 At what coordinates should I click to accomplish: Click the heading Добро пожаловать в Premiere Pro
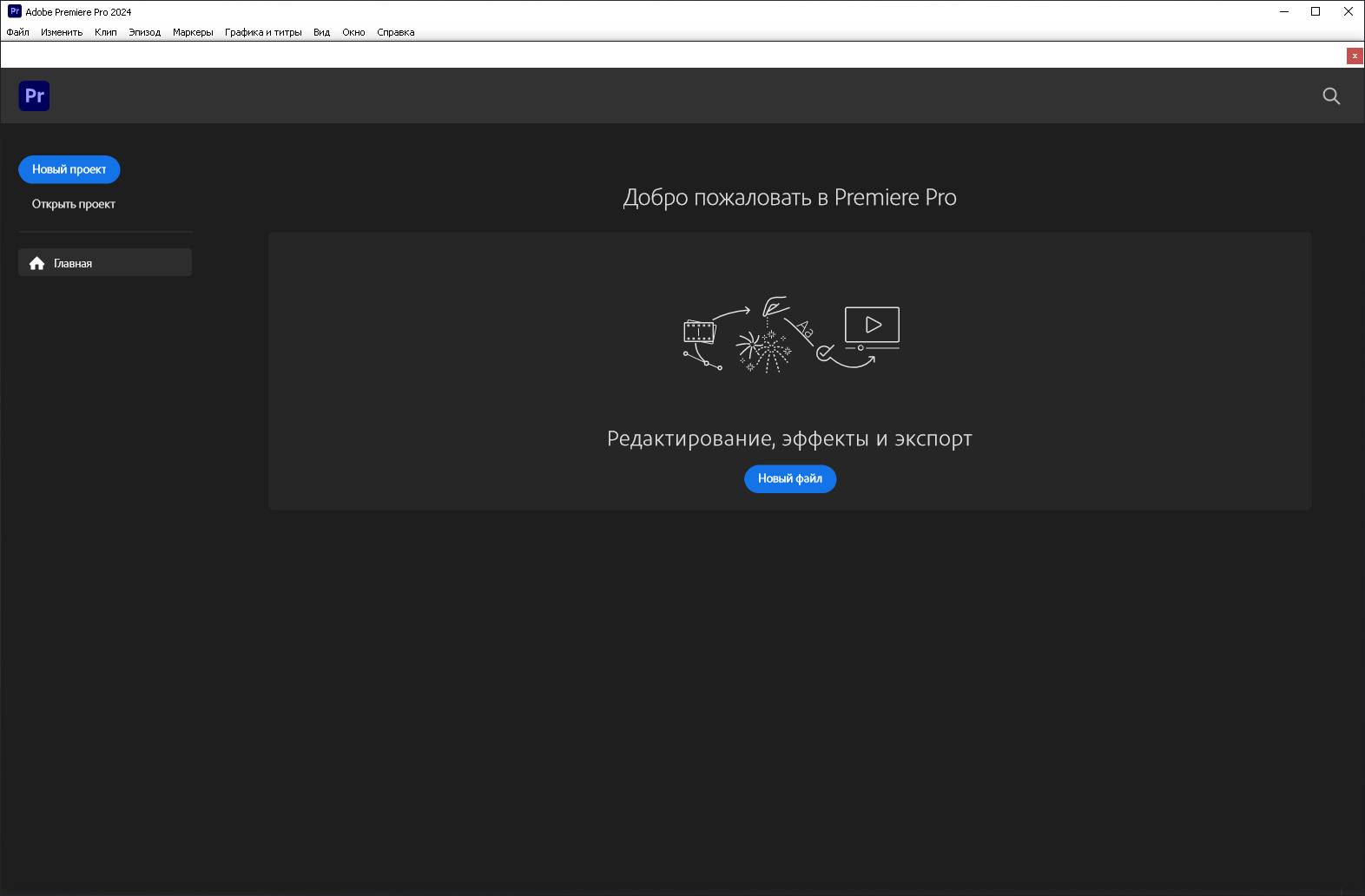click(x=789, y=197)
